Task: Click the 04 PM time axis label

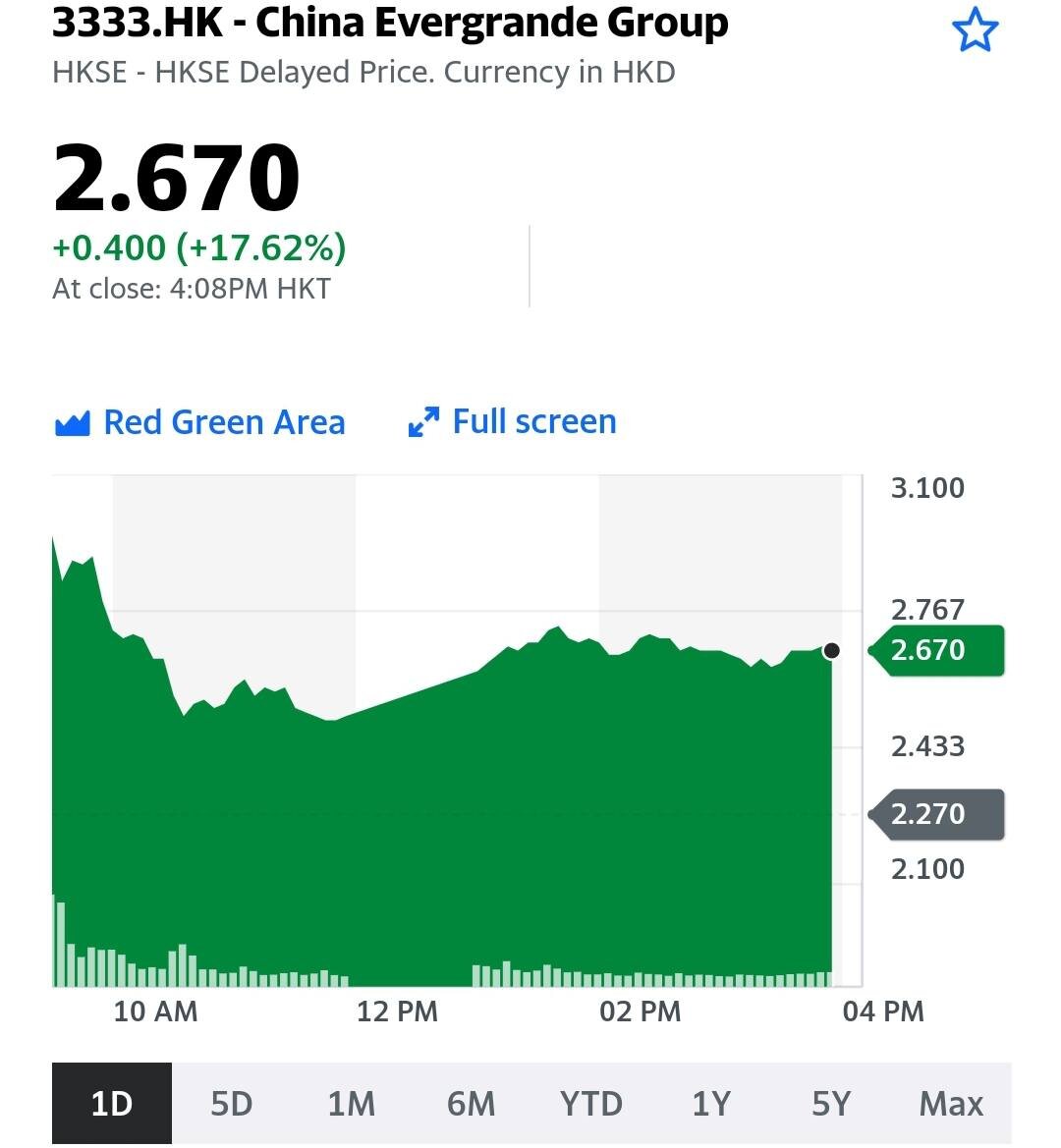Action: pyautogui.click(x=883, y=1011)
